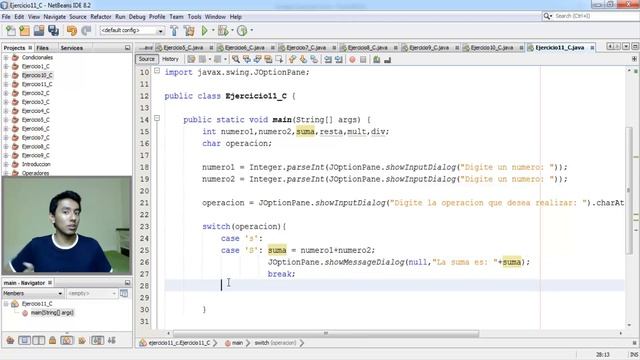Click the Undo toolbar icon
This screenshot has height=360, width=640.
point(72,31)
